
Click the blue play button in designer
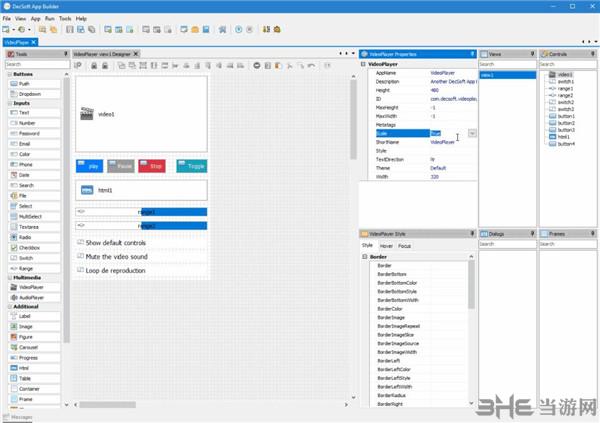(90, 166)
